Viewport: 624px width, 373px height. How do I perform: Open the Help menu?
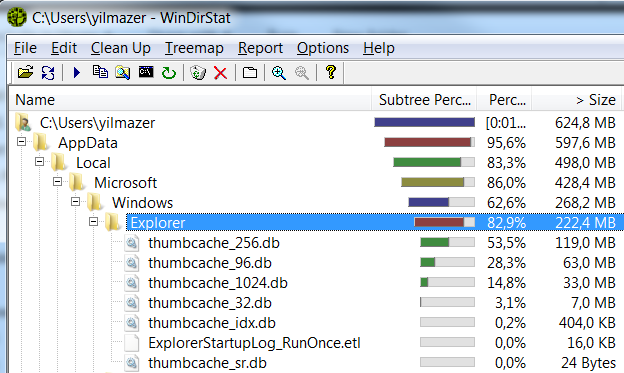[378, 48]
